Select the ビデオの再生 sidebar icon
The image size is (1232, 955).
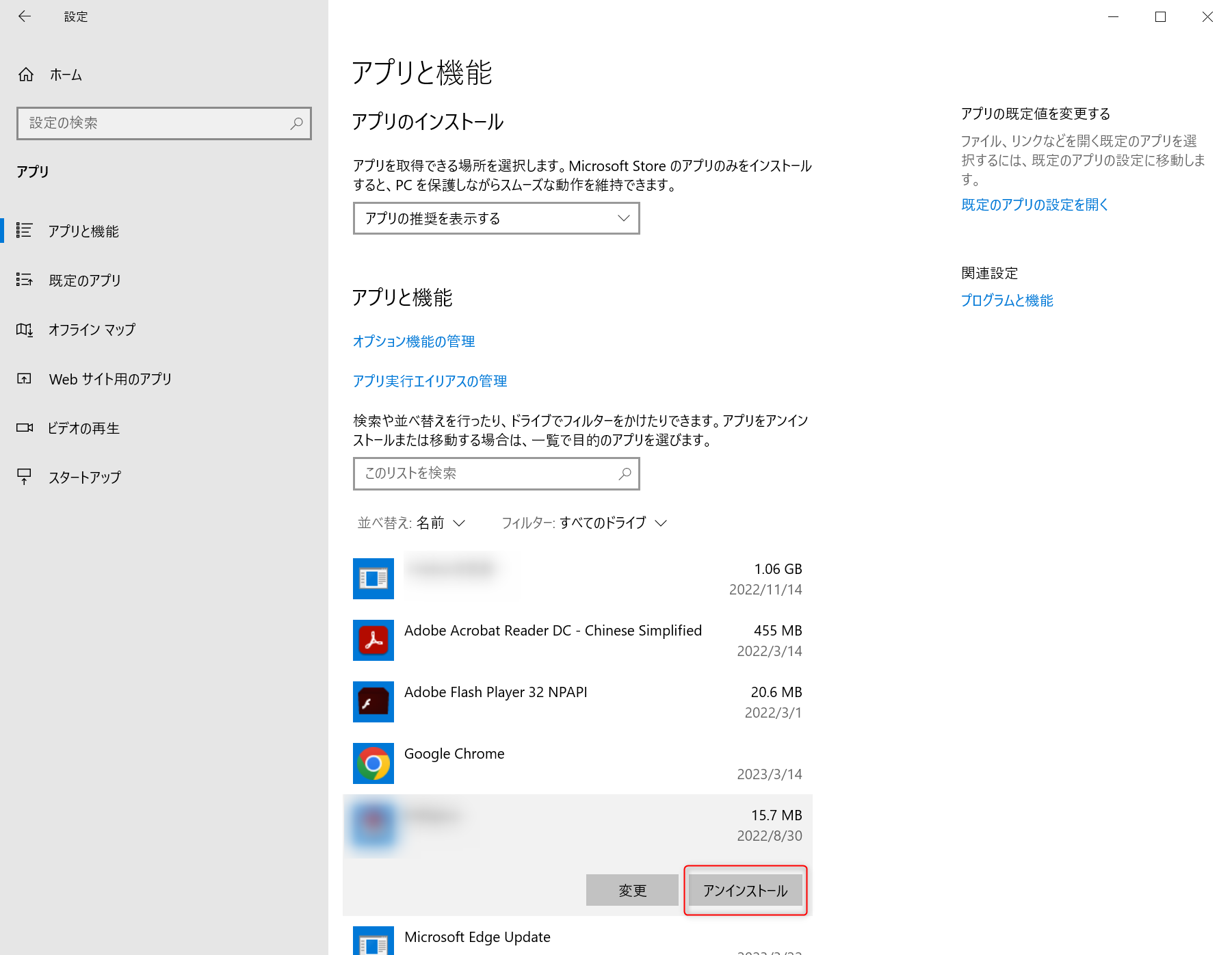point(25,428)
